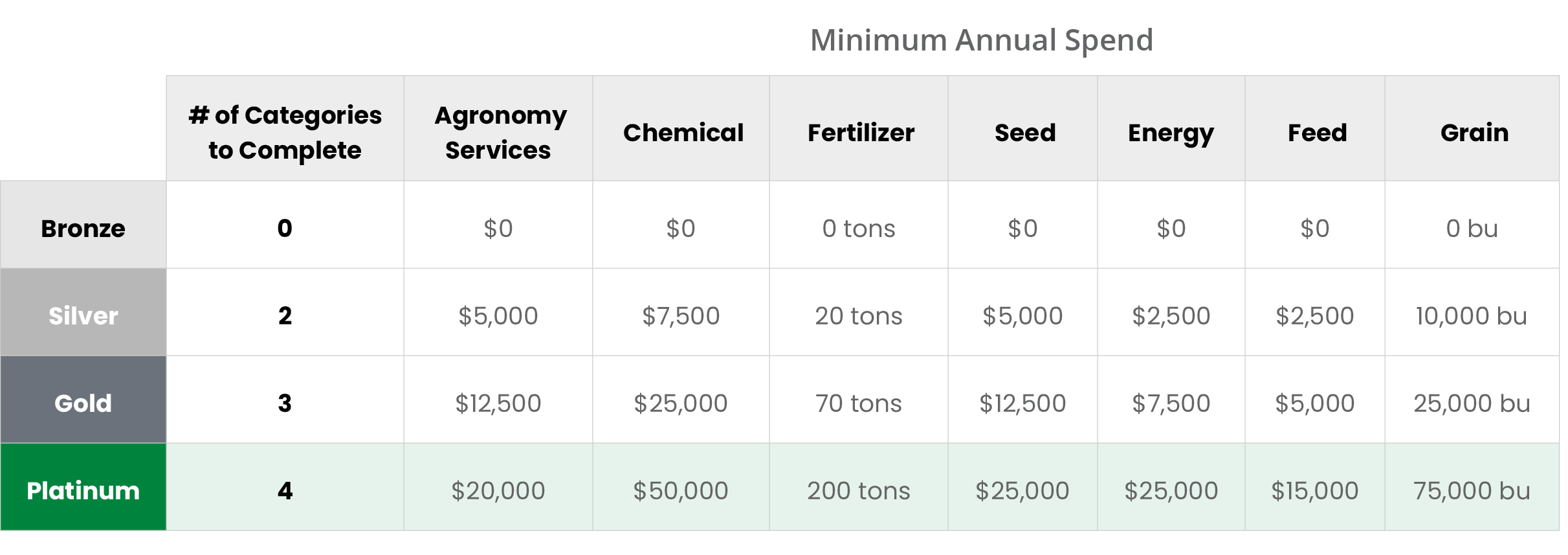This screenshot has height=555, width=1568.
Task: Select the Gold Fertilizer 70 tons cell
Action: (x=858, y=403)
